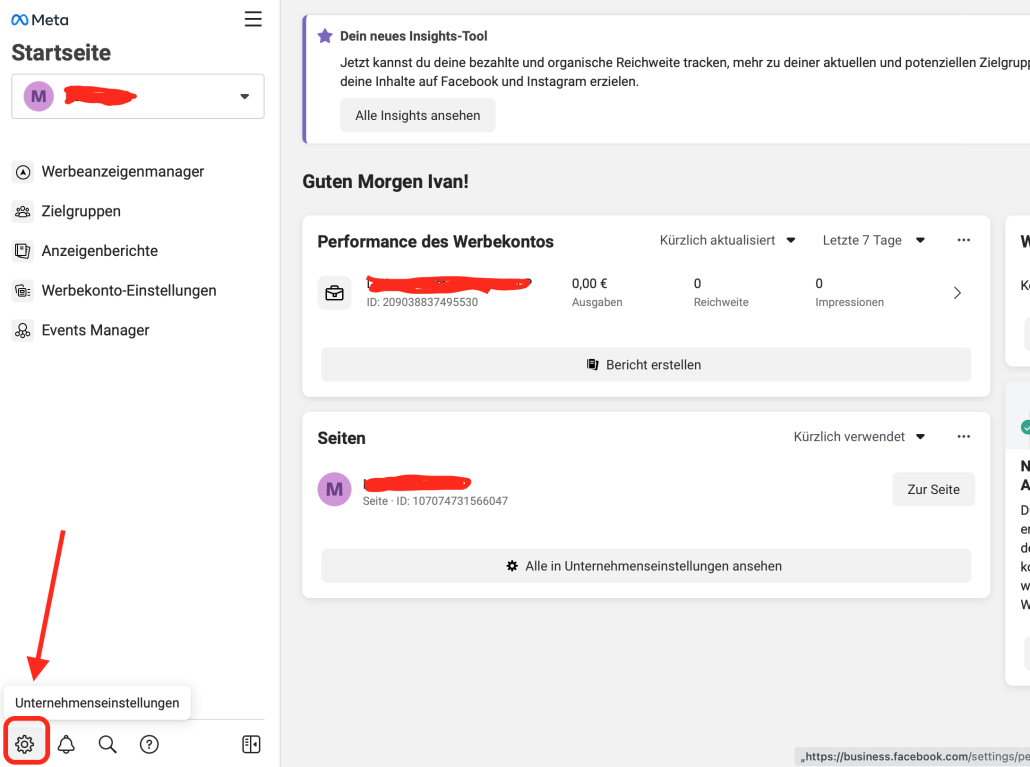The height and width of the screenshot is (767, 1030).
Task: Click Zur Seite button
Action: coord(933,489)
